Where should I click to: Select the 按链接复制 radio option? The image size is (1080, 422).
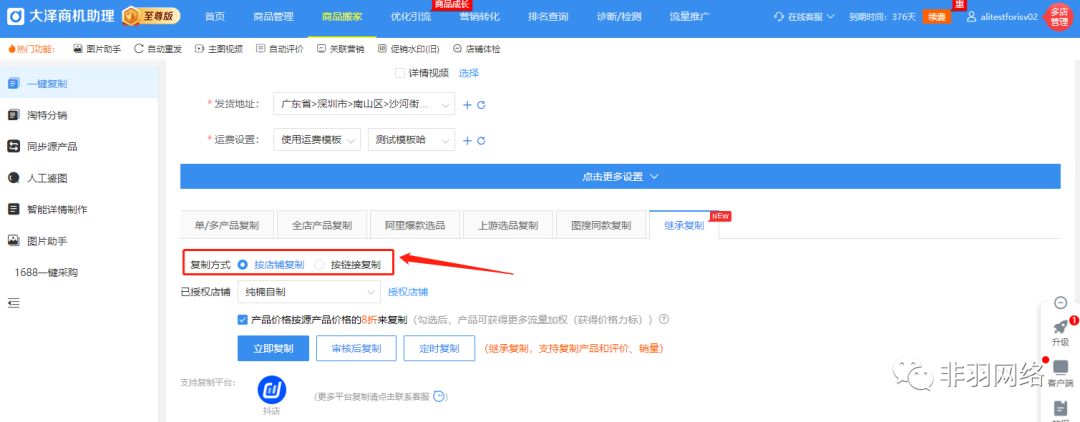320,265
